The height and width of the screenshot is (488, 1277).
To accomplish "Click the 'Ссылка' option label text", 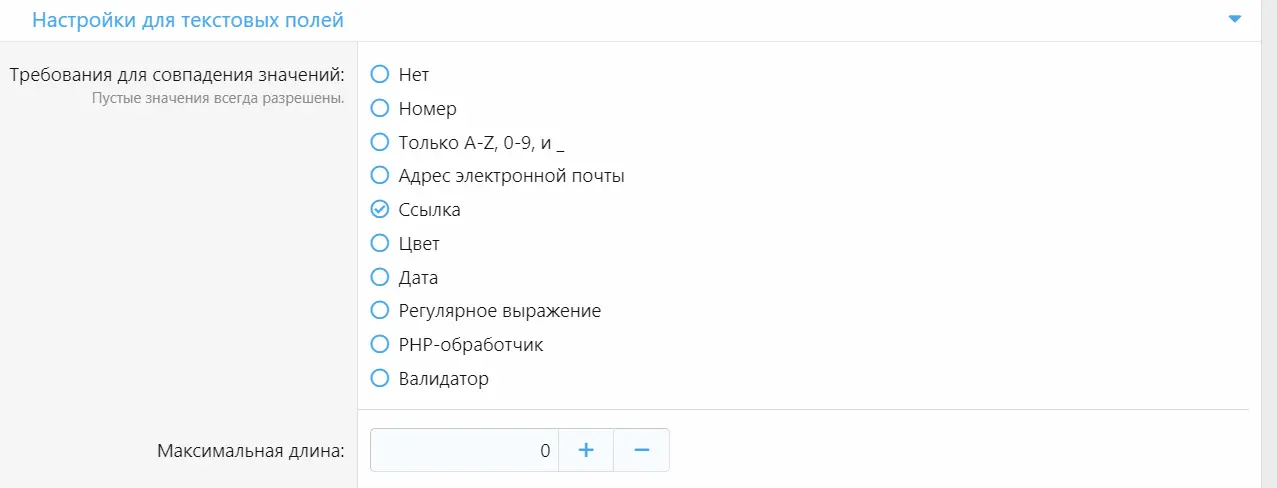I will click(429, 210).
